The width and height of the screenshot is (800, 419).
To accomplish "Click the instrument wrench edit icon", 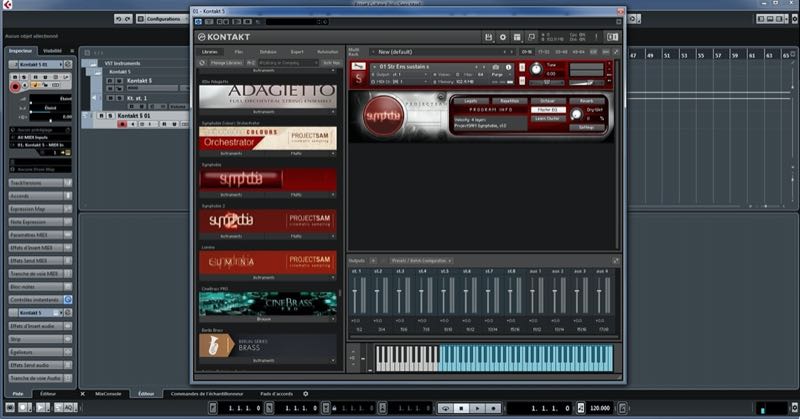I will pyautogui.click(x=359, y=66).
